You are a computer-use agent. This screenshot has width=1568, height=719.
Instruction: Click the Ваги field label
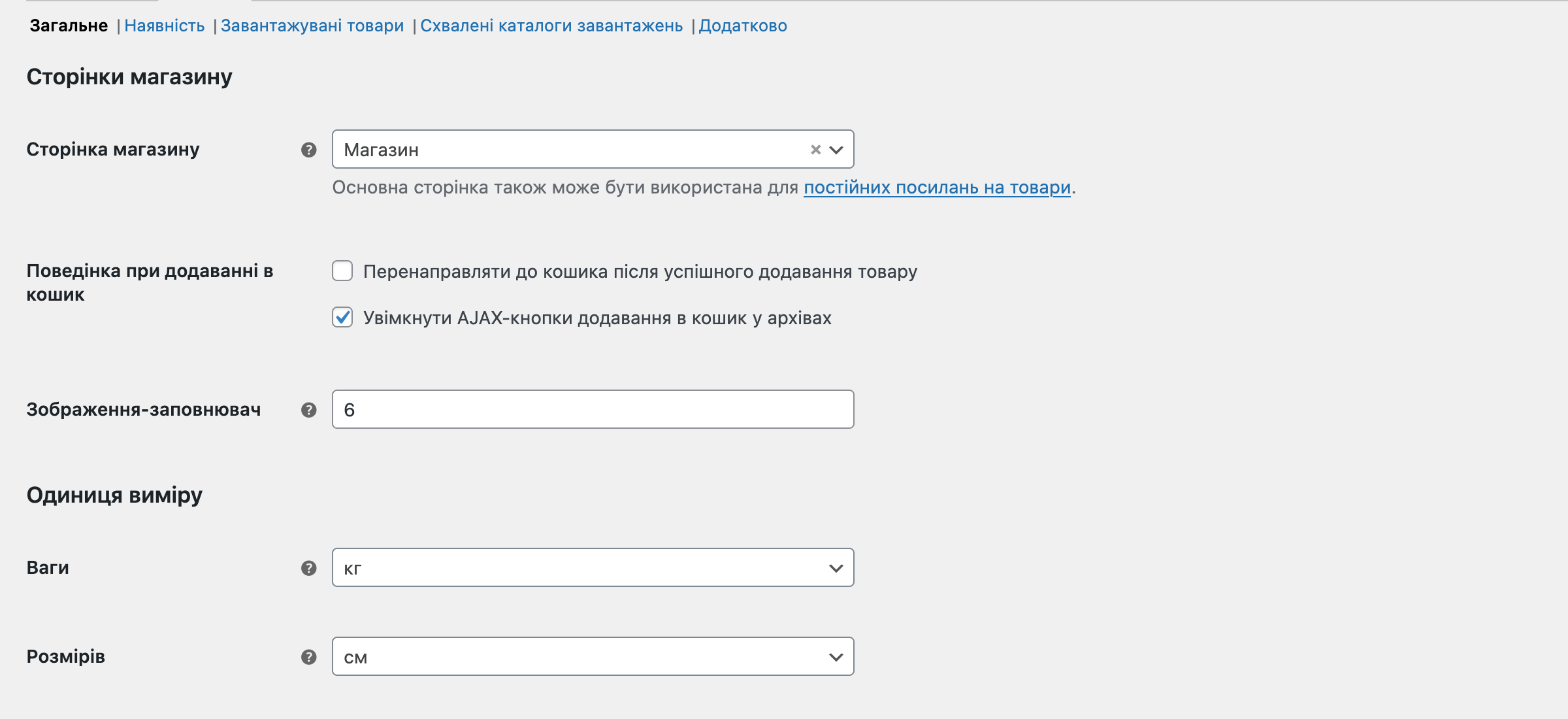[48, 567]
